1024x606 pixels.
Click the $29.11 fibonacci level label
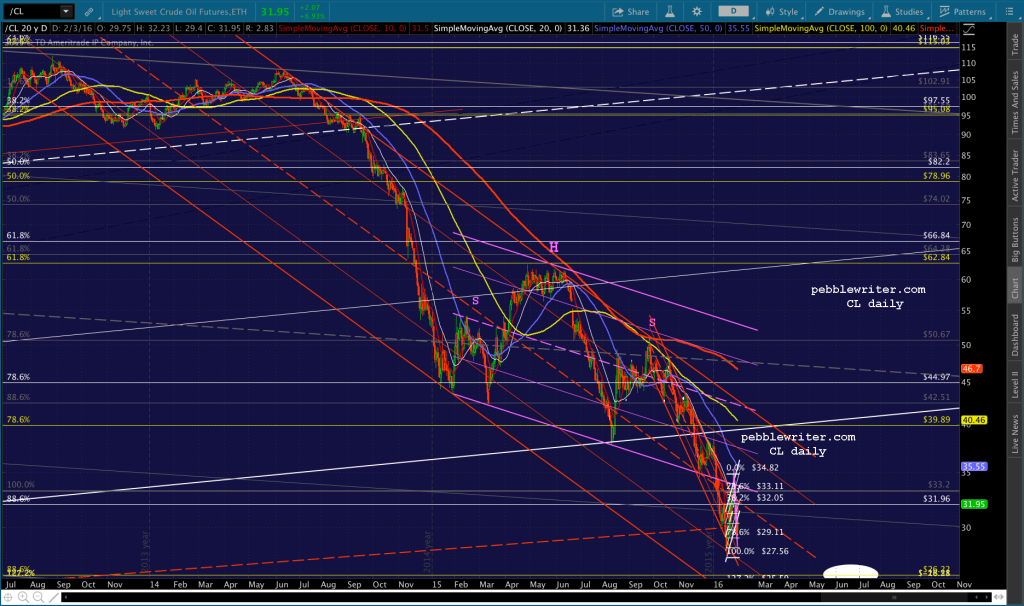pos(769,532)
